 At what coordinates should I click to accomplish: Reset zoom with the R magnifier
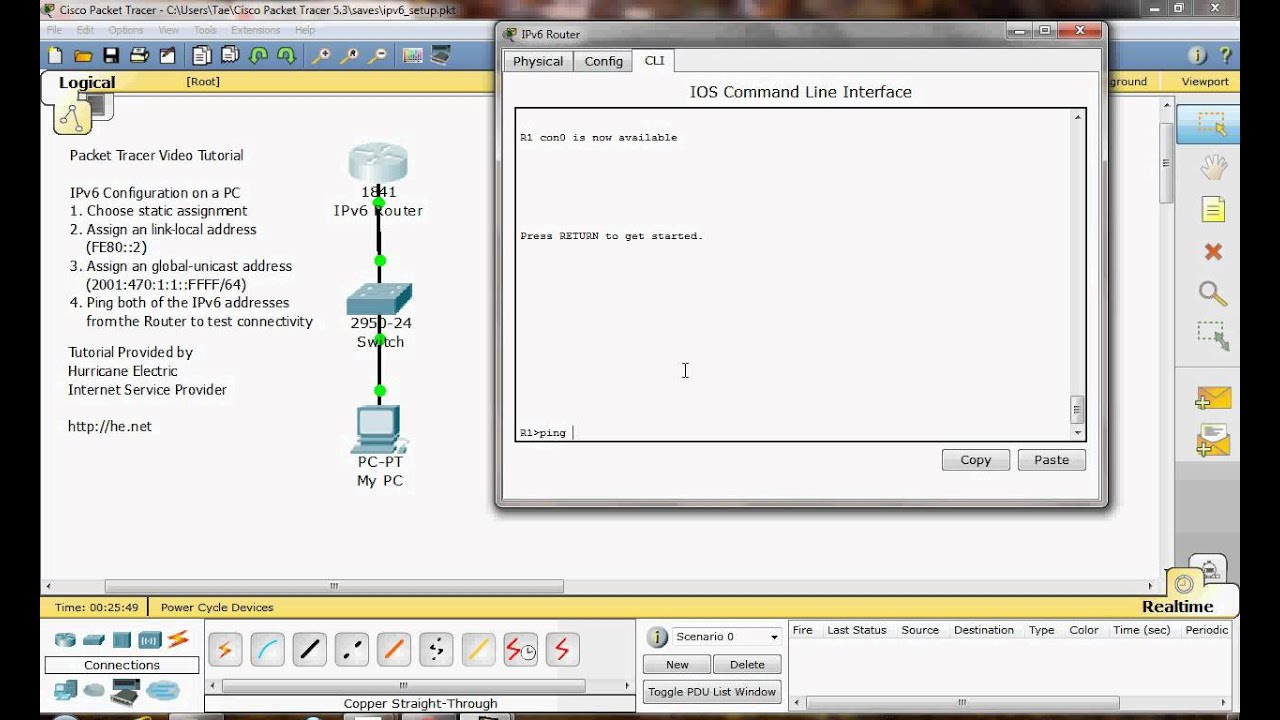pyautogui.click(x=349, y=56)
